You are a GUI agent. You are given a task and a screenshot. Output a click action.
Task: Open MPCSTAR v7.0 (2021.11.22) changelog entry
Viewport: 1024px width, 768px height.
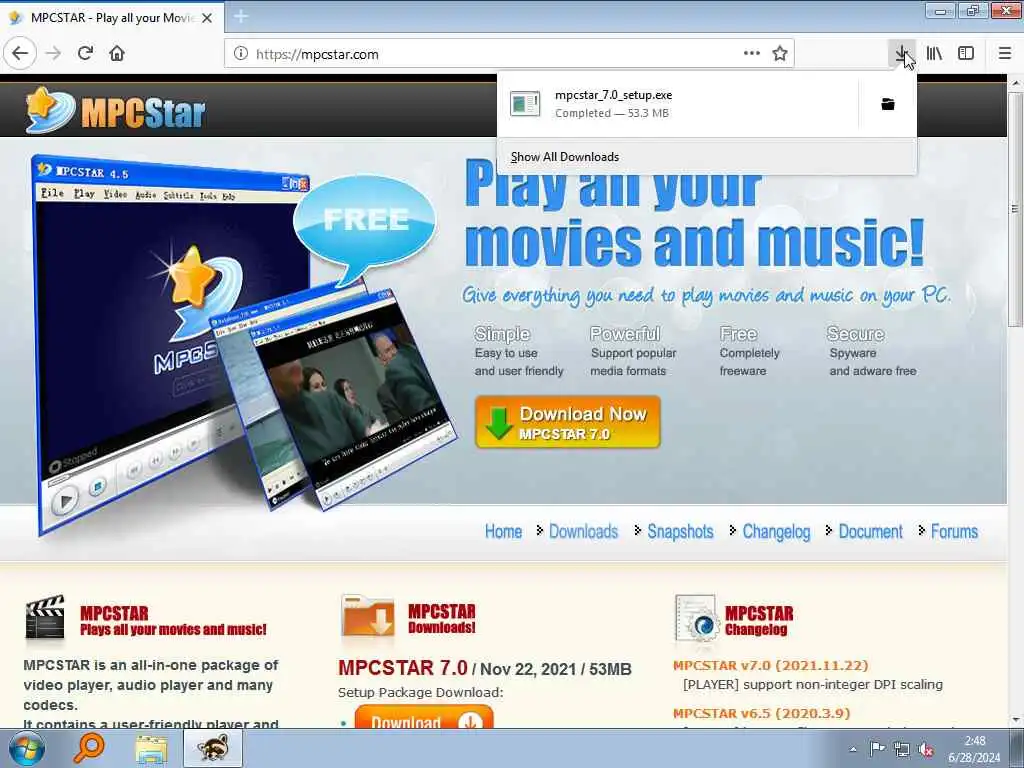click(771, 665)
